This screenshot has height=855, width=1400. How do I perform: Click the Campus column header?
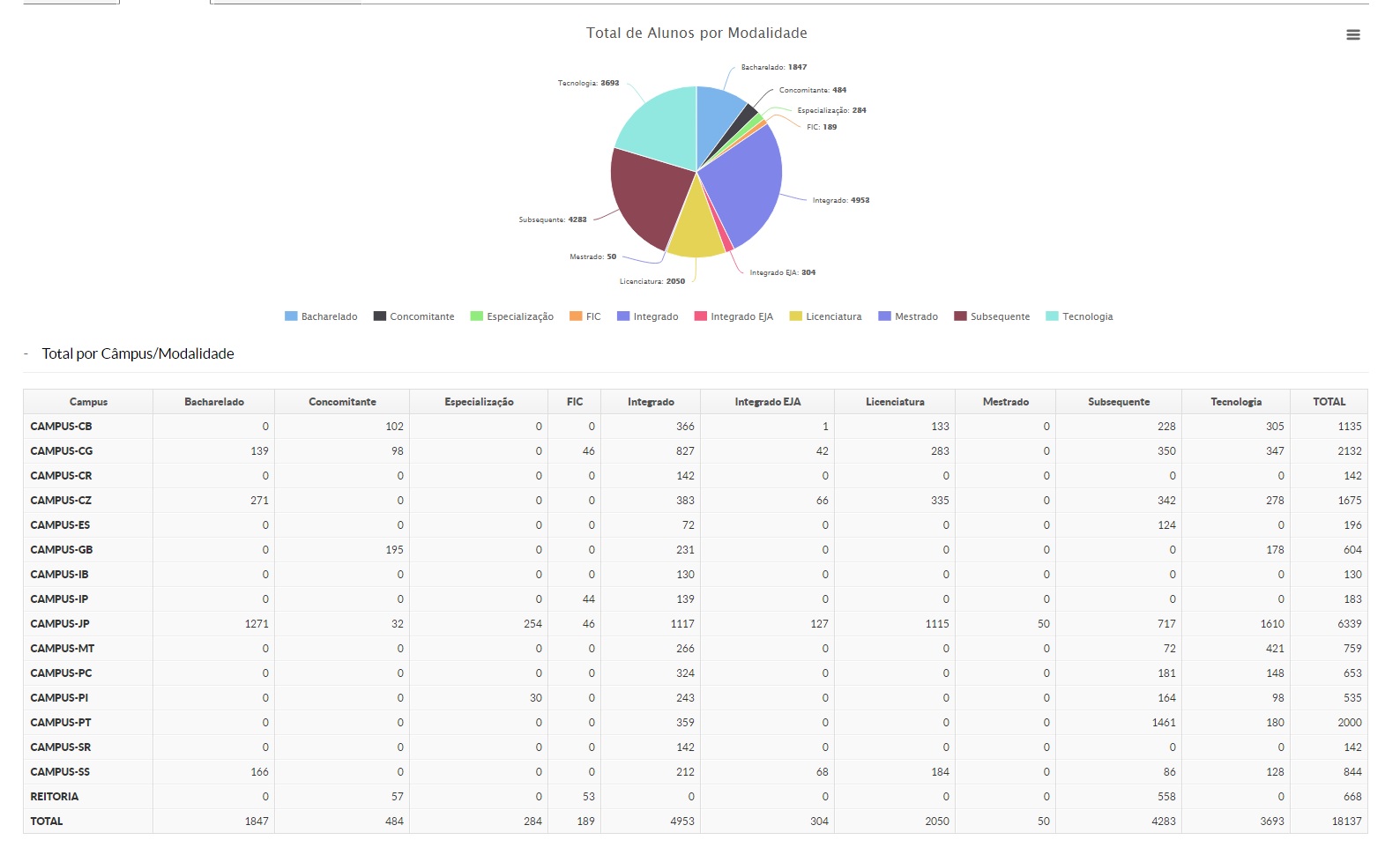point(88,402)
